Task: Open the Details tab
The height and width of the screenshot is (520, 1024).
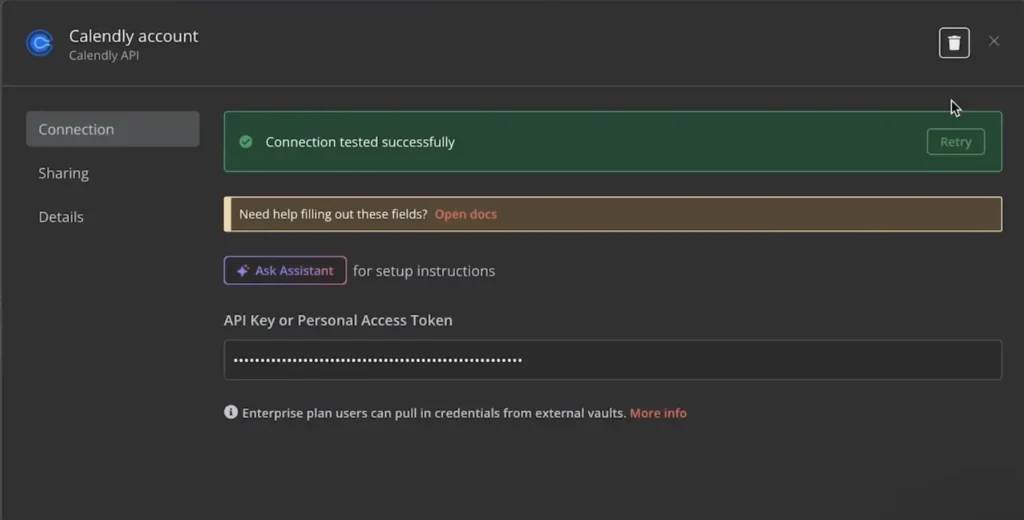Action: pos(61,217)
